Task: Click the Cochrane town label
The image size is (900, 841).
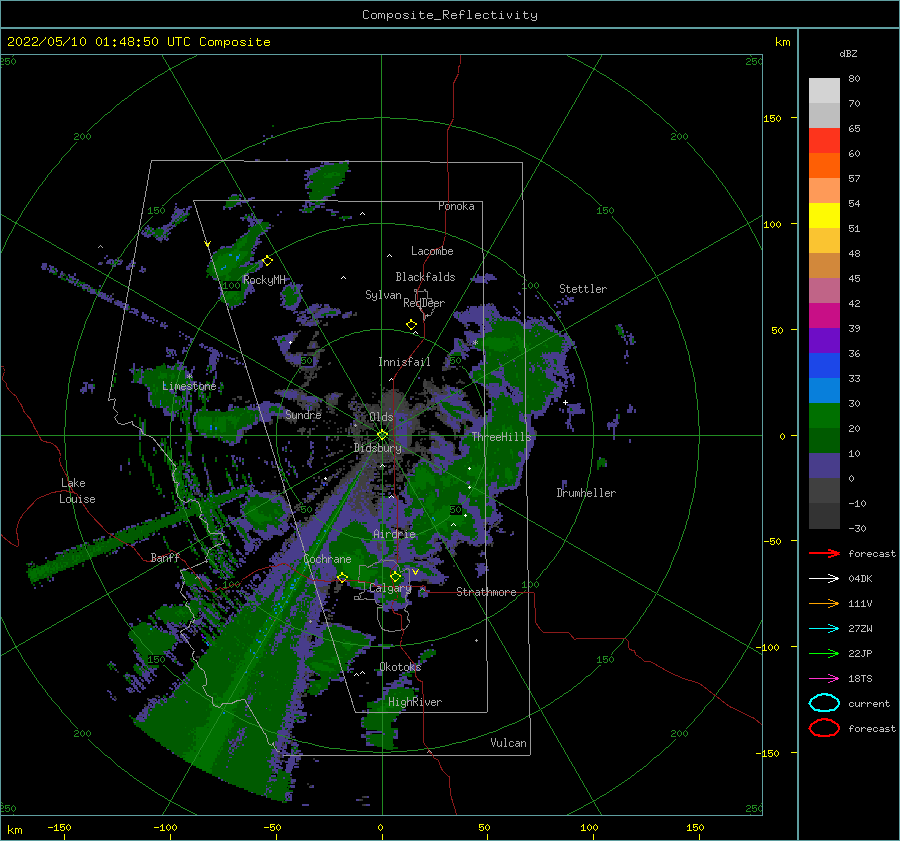Action: [327, 559]
